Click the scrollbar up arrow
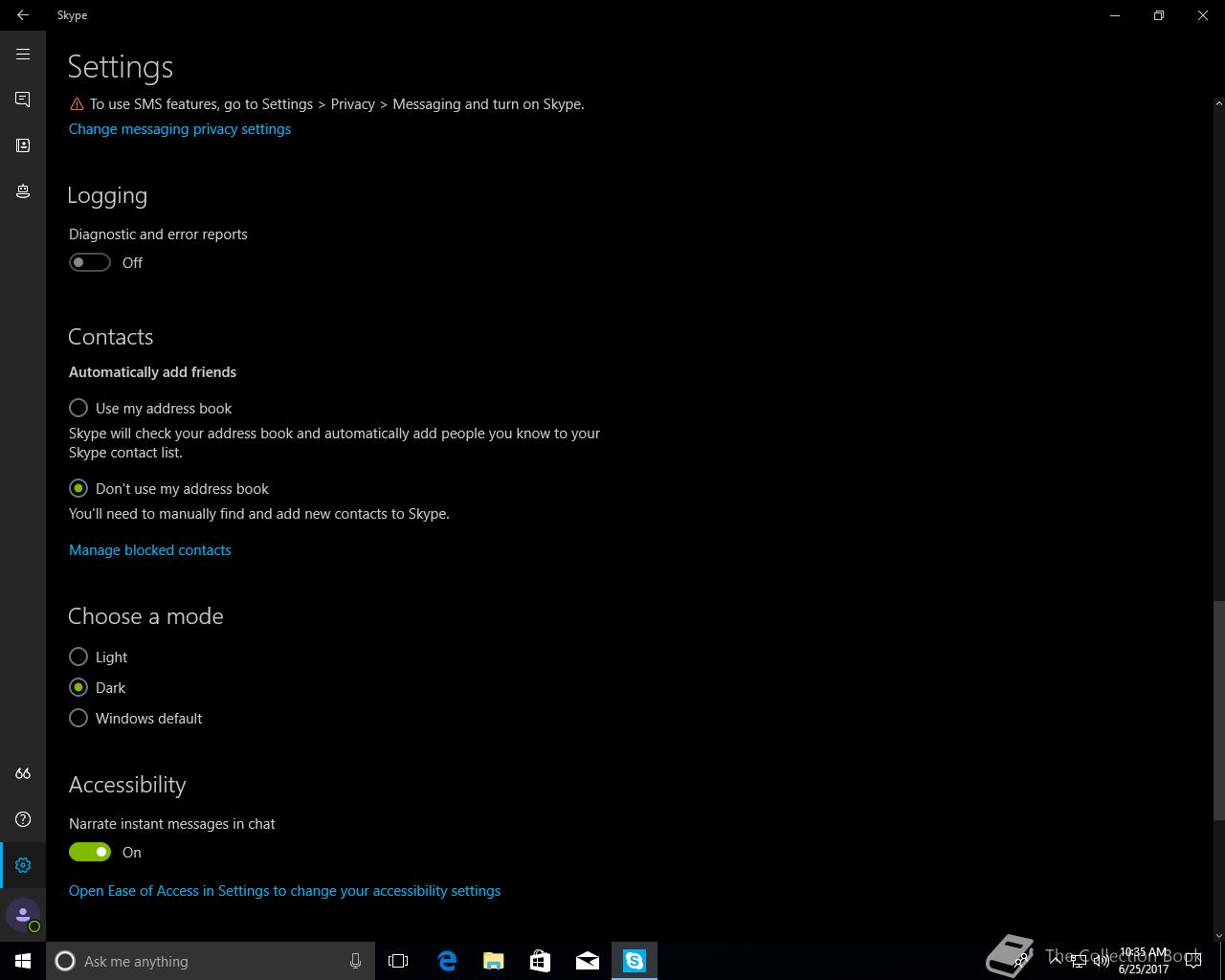The width and height of the screenshot is (1225, 980). tap(1218, 102)
